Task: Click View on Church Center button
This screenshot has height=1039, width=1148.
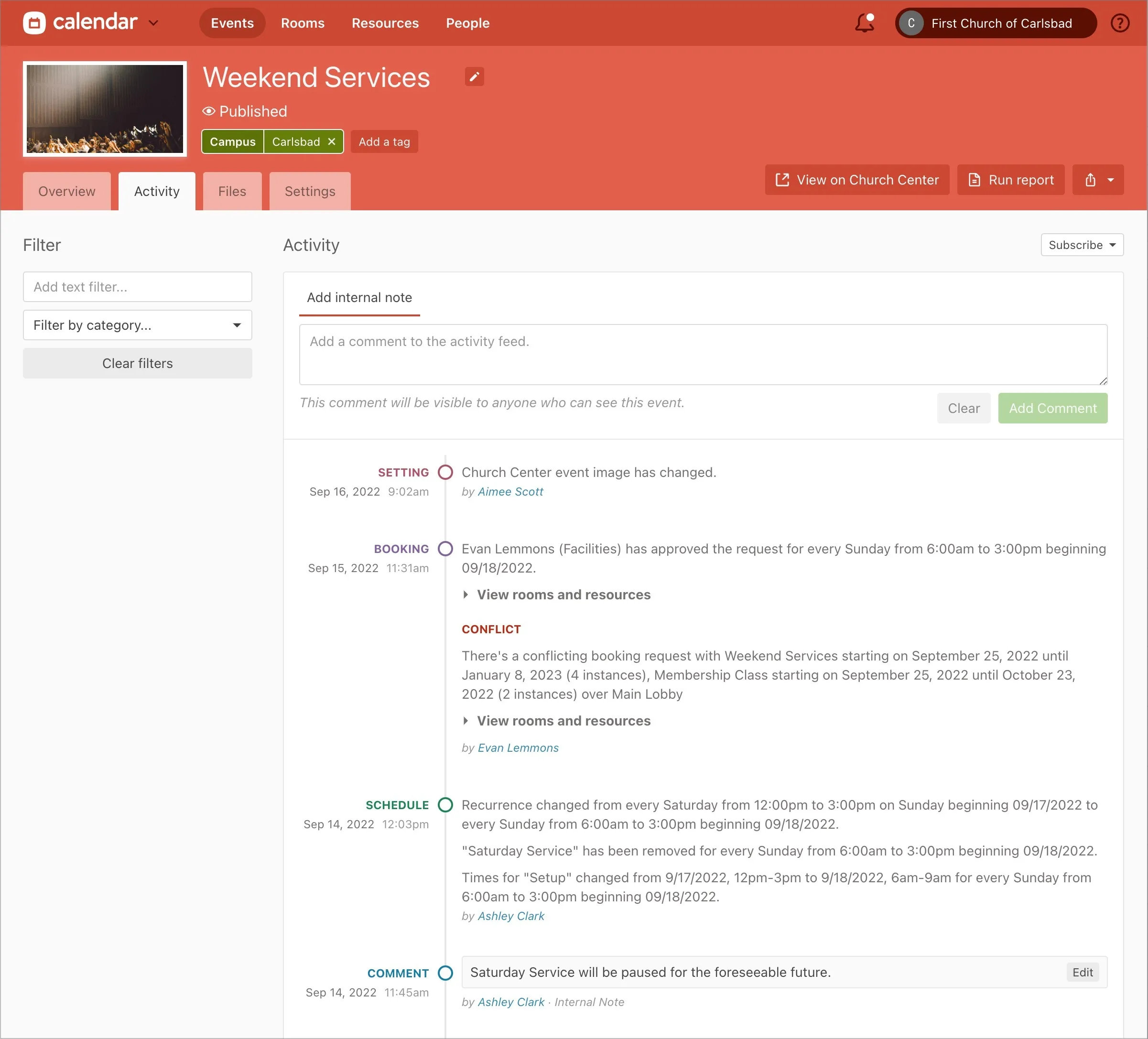Action: 856,180
